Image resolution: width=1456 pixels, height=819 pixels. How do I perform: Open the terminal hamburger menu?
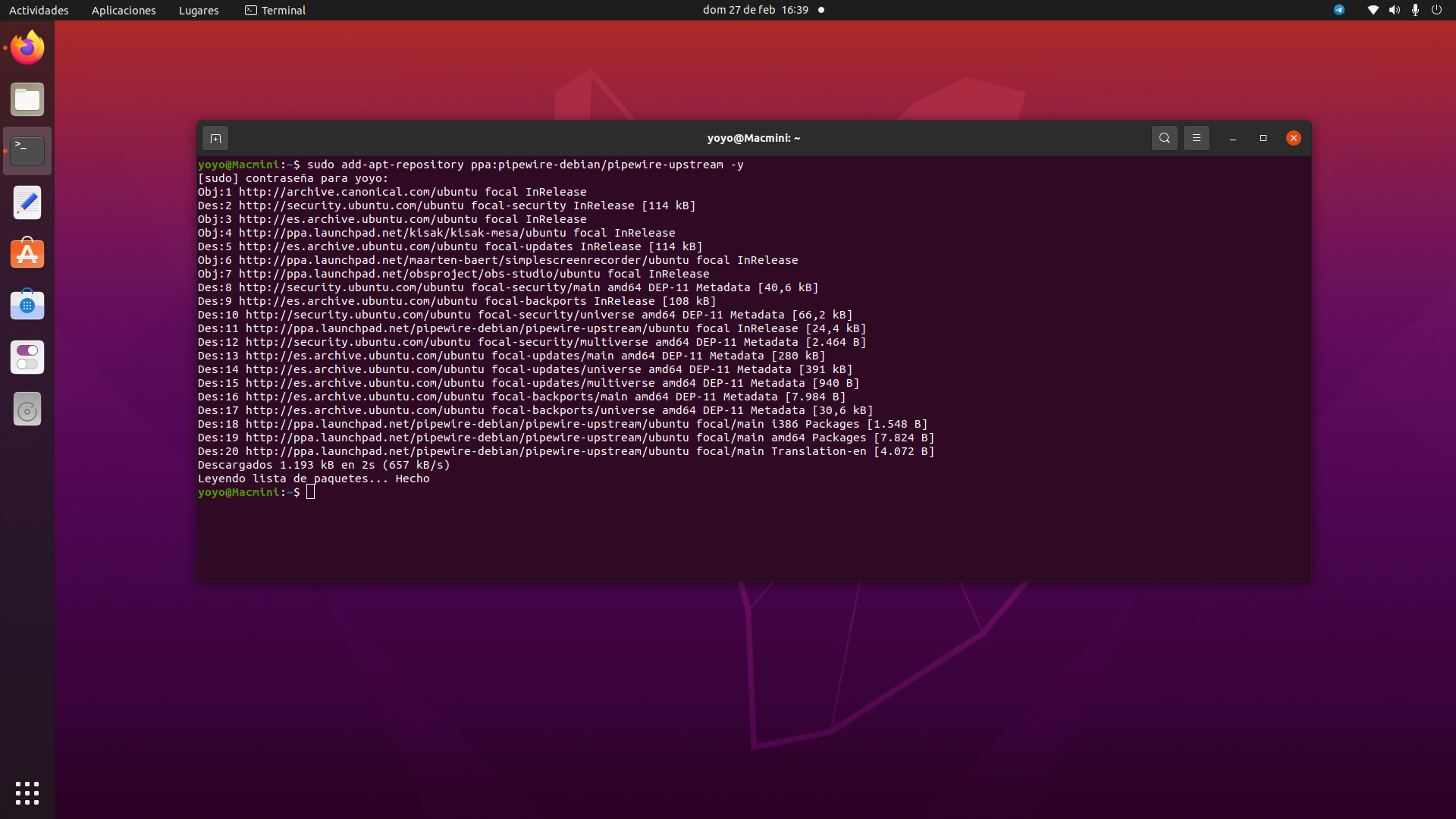[x=1197, y=138]
